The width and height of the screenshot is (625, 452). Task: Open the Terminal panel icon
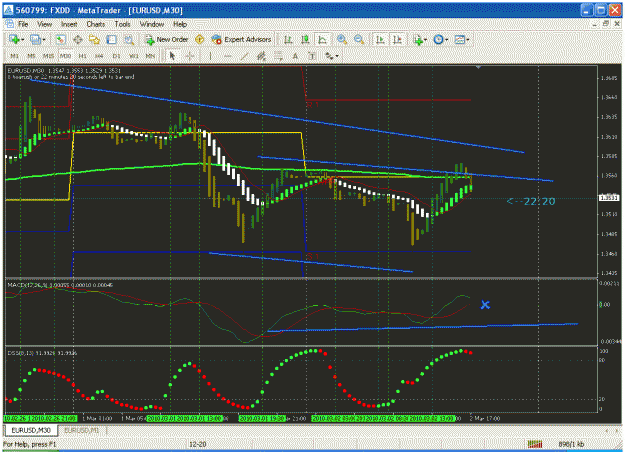(x=112, y=39)
